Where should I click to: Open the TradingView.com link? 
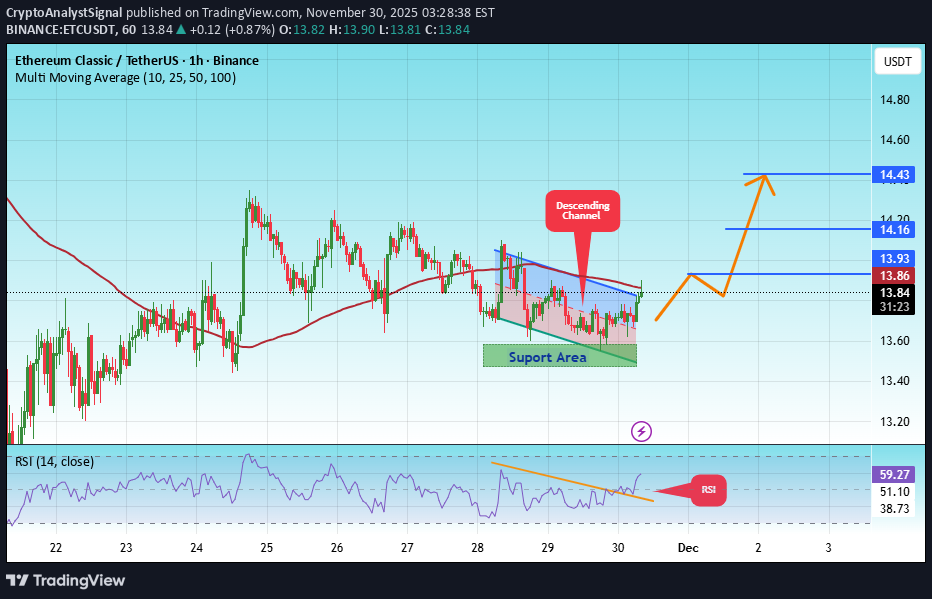pyautogui.click(x=250, y=13)
